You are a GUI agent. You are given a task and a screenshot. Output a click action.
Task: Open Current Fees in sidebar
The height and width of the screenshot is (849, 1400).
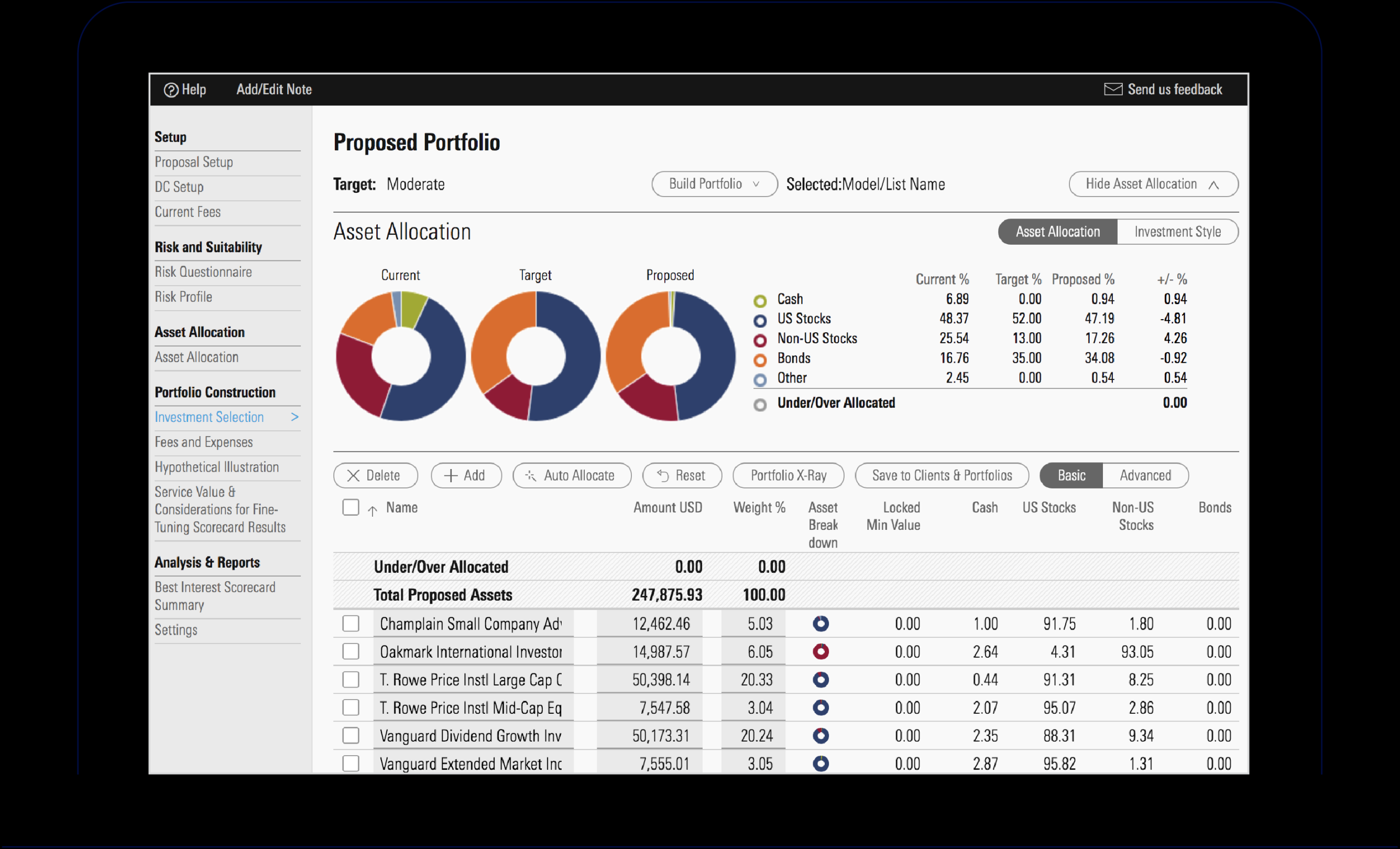pos(188,212)
